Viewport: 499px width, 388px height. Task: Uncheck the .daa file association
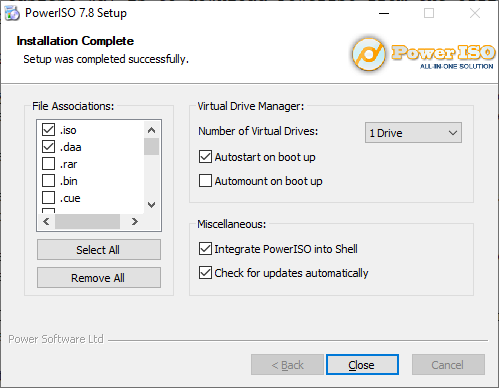point(49,146)
